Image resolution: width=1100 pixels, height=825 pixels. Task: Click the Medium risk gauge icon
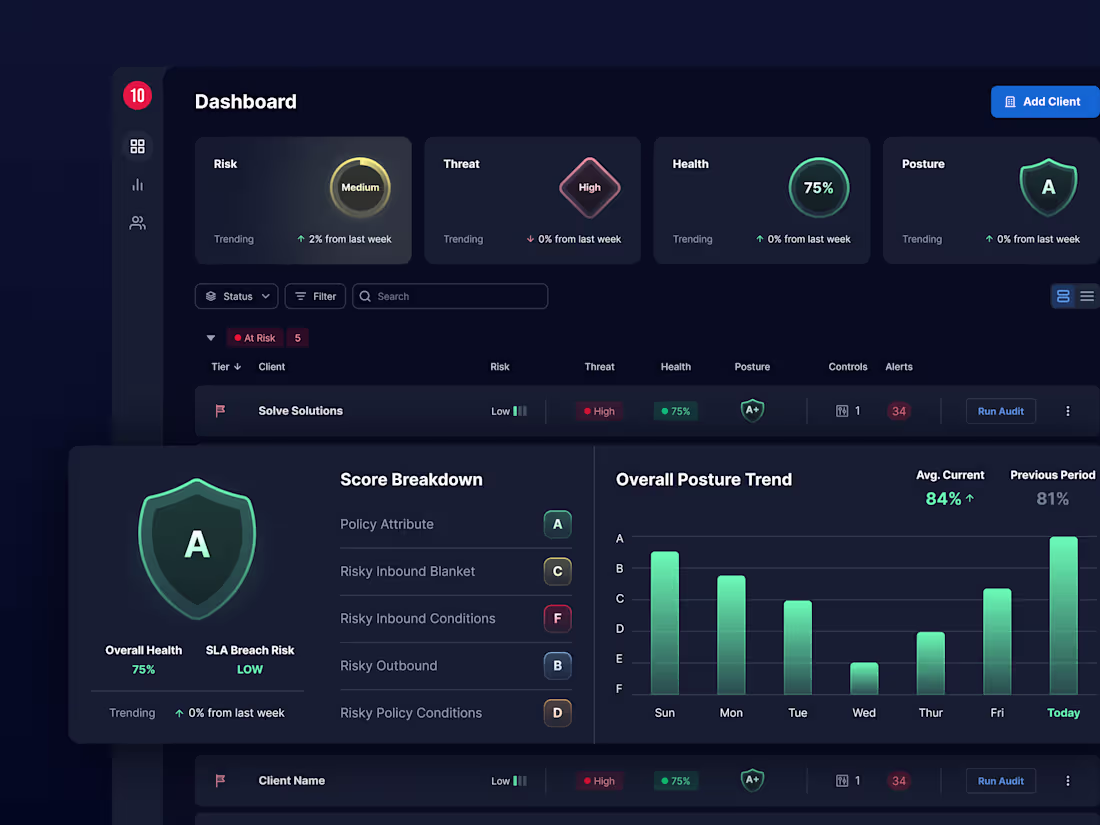point(360,187)
